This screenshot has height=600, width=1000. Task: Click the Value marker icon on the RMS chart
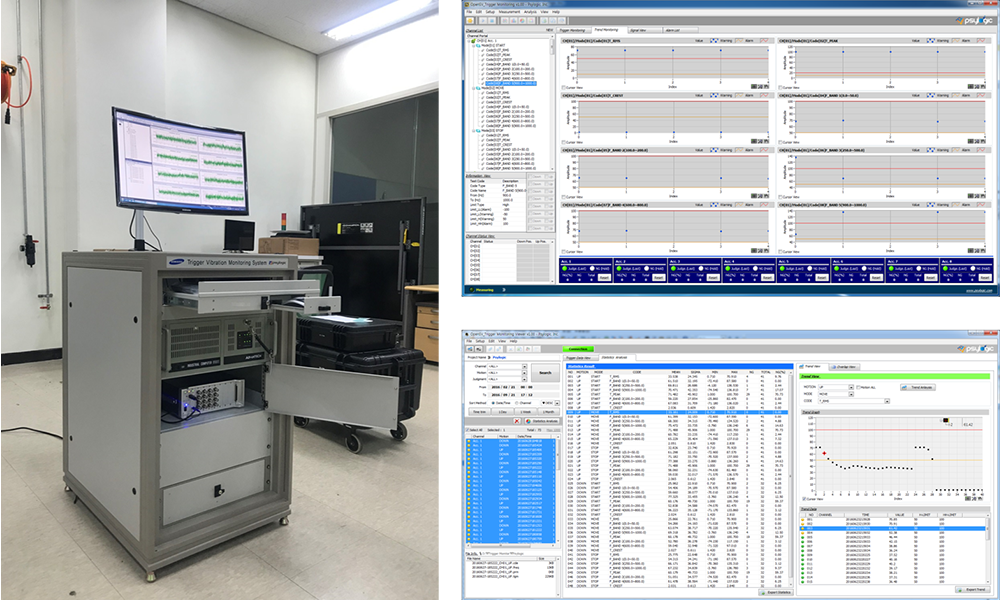point(712,40)
